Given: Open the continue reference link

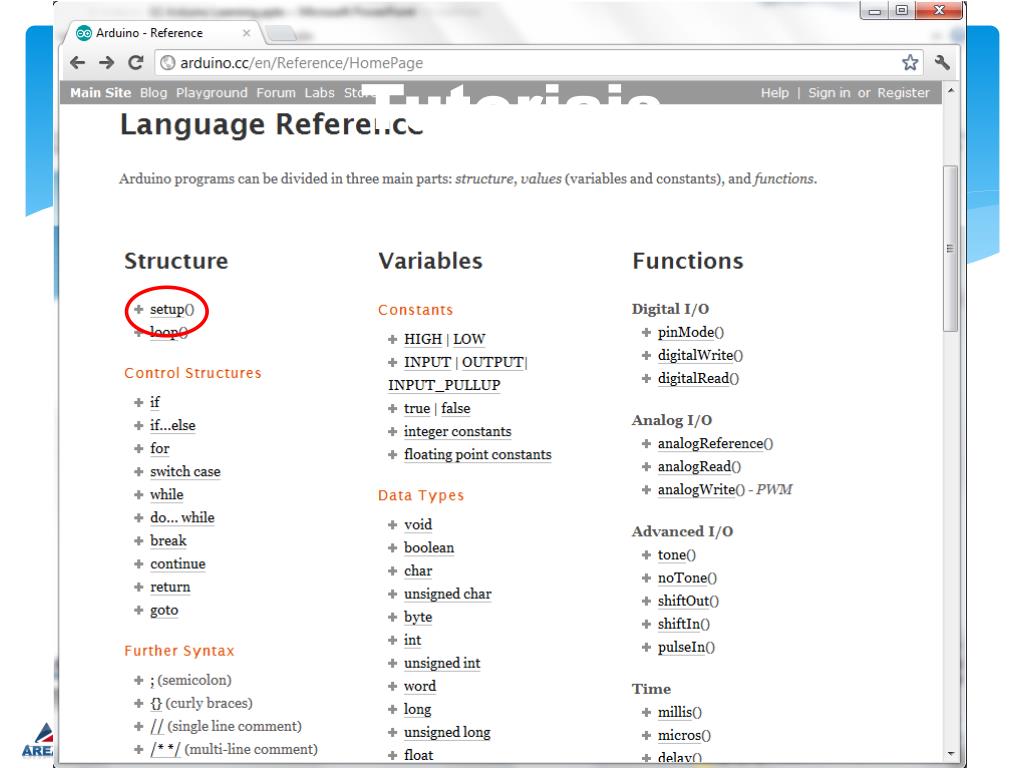Looking at the screenshot, I should pyautogui.click(x=178, y=564).
